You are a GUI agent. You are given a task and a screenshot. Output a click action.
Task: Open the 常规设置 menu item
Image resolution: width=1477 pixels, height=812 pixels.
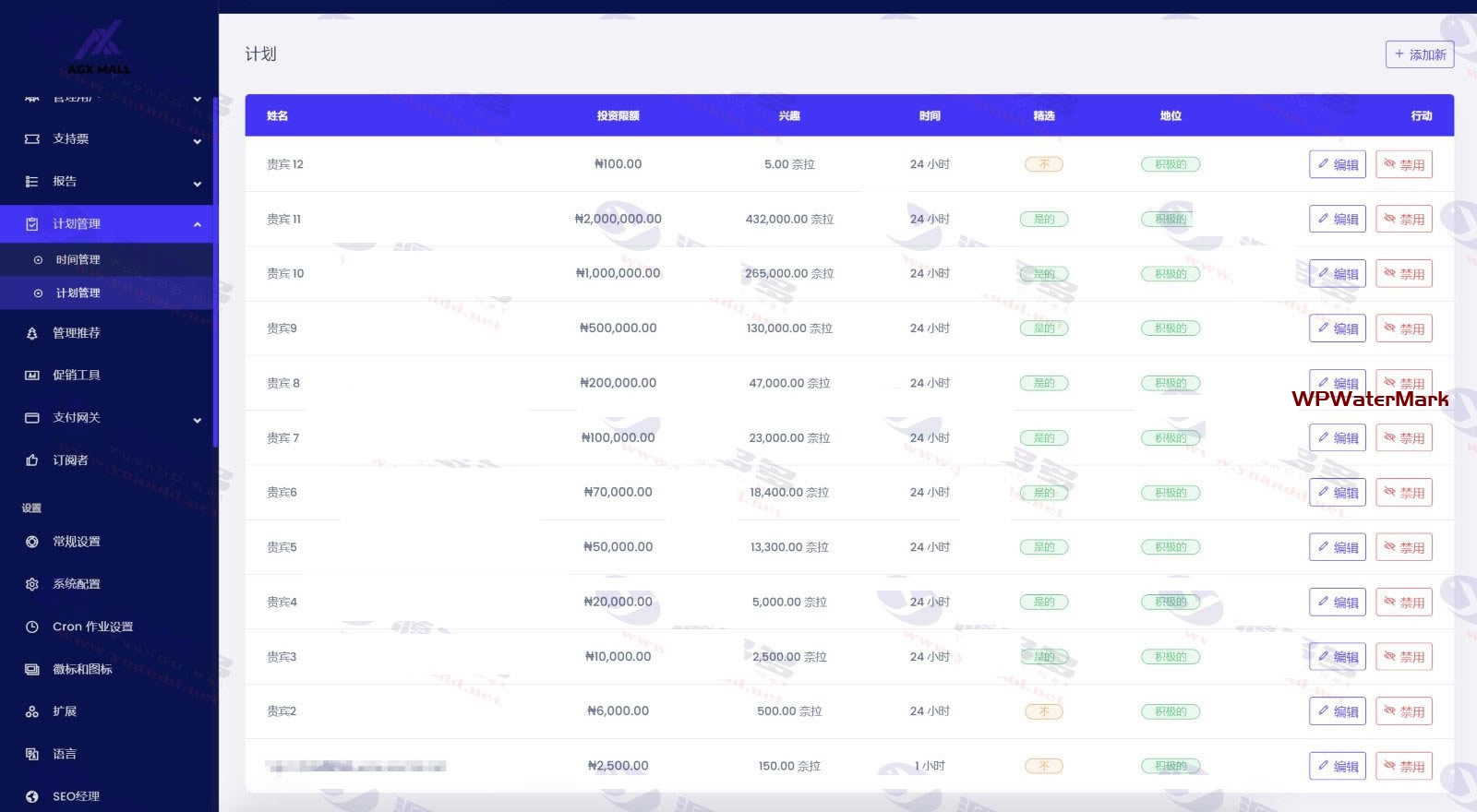point(76,542)
